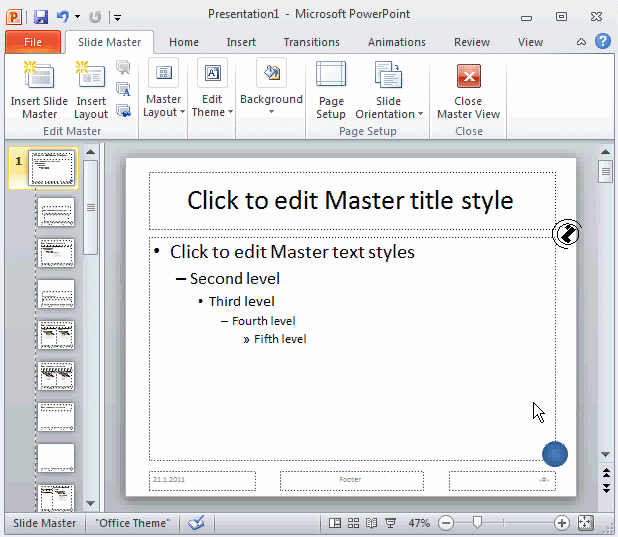618x537 pixels.
Task: Click the Undo arrow icon
Action: pyautogui.click(x=62, y=16)
